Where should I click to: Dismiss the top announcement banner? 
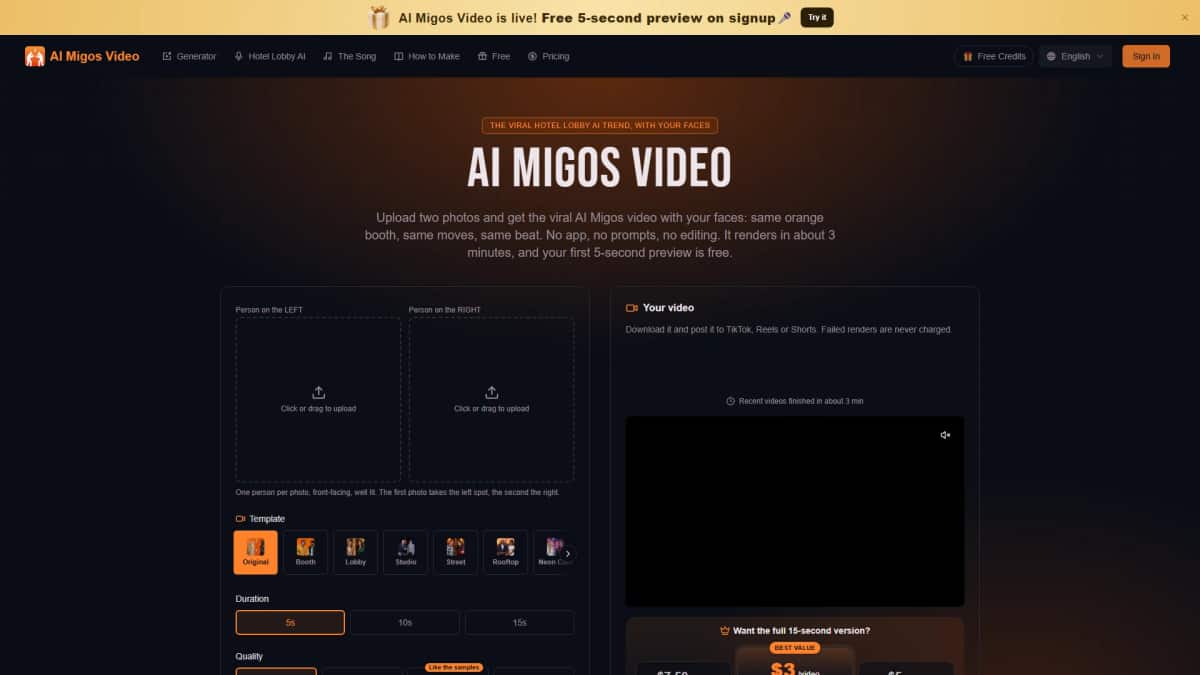(1185, 17)
